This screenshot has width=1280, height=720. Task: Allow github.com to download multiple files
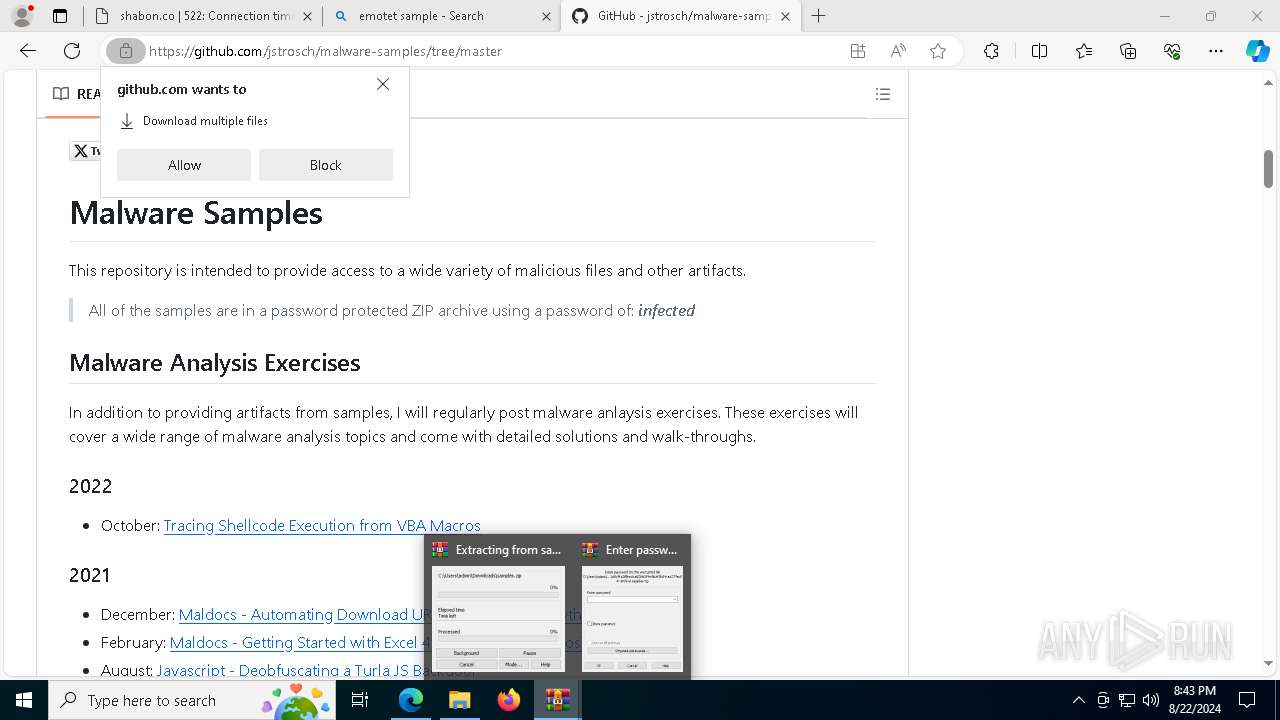[x=184, y=165]
